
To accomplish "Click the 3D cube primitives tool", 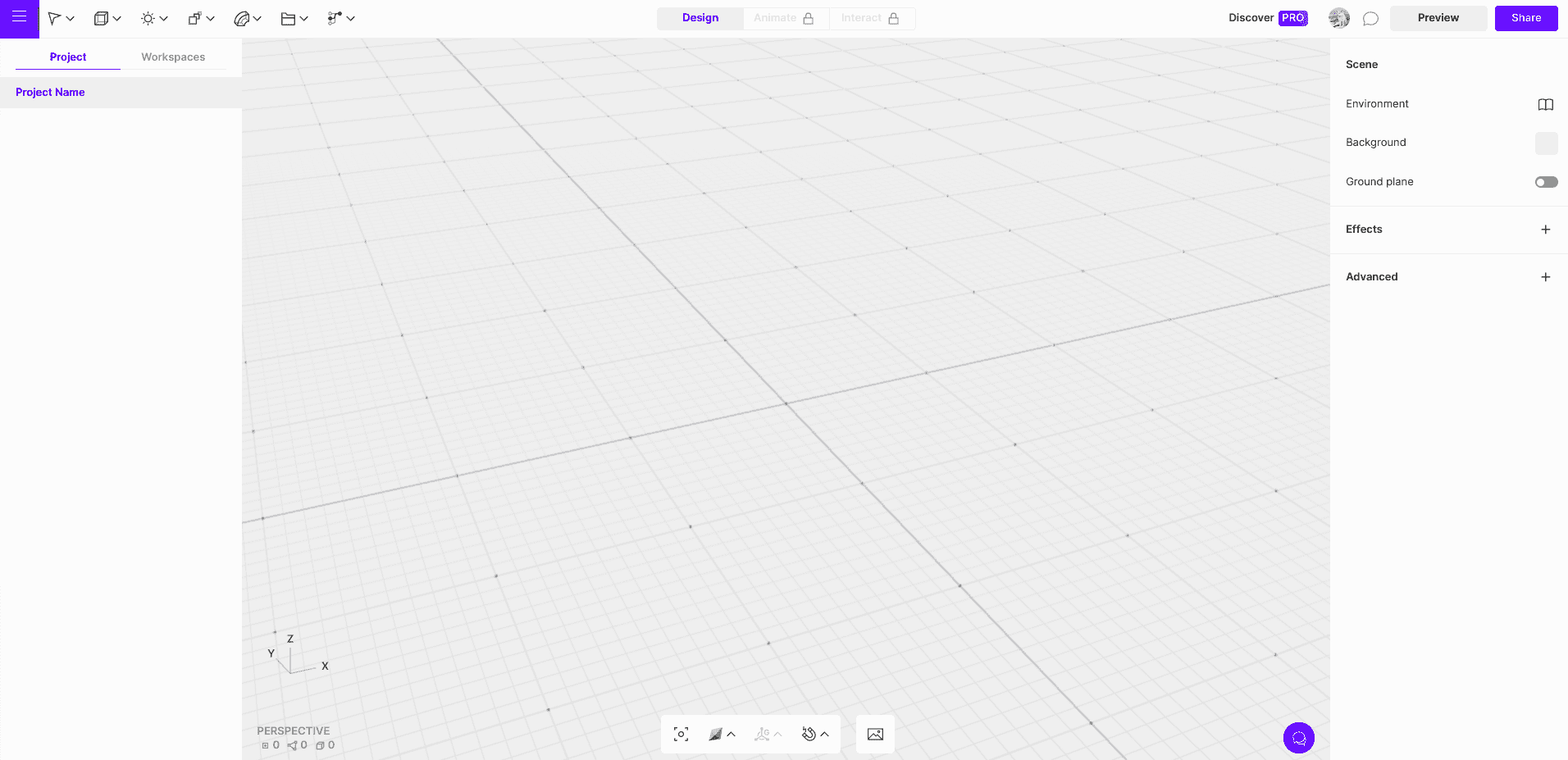I will pyautogui.click(x=101, y=18).
